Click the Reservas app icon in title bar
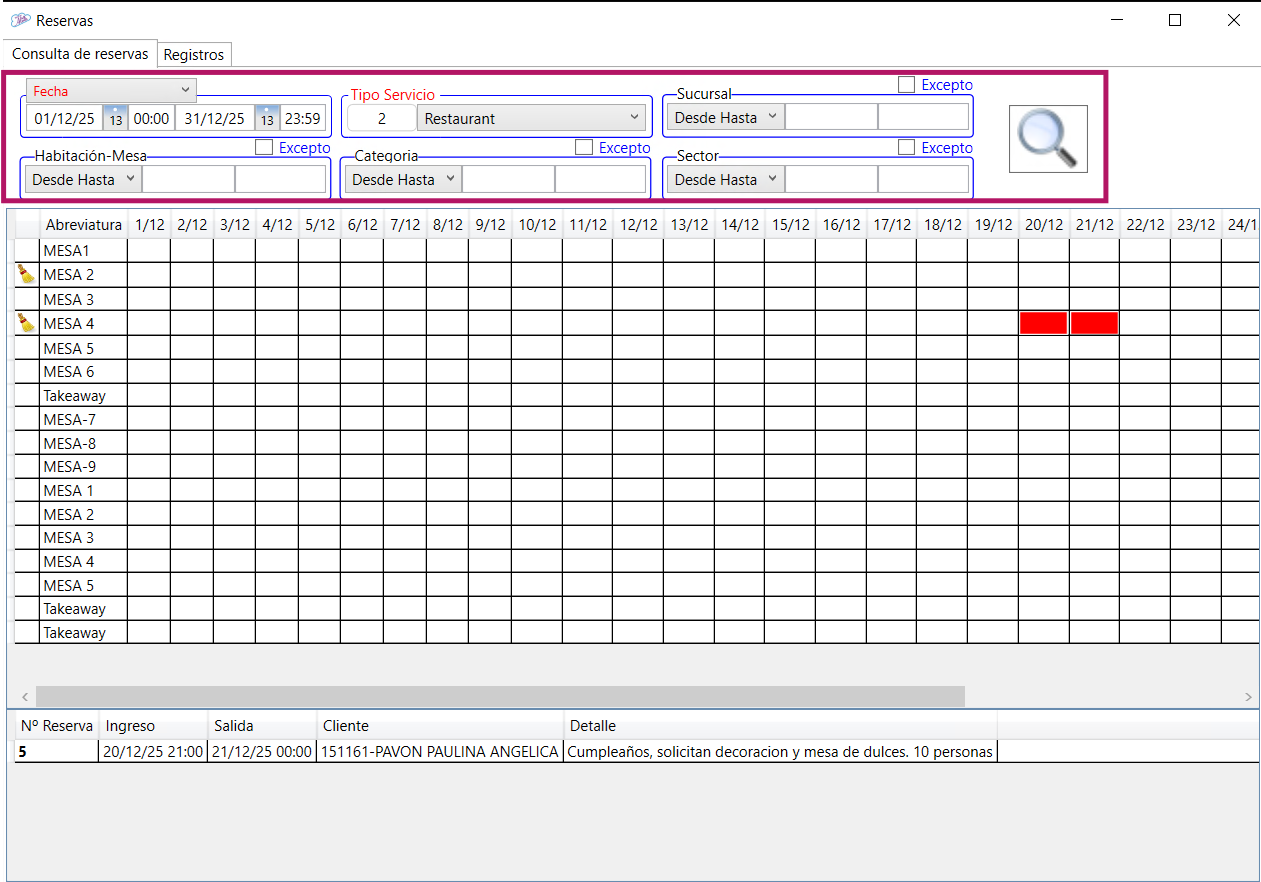The width and height of the screenshot is (1261, 882). 20,20
